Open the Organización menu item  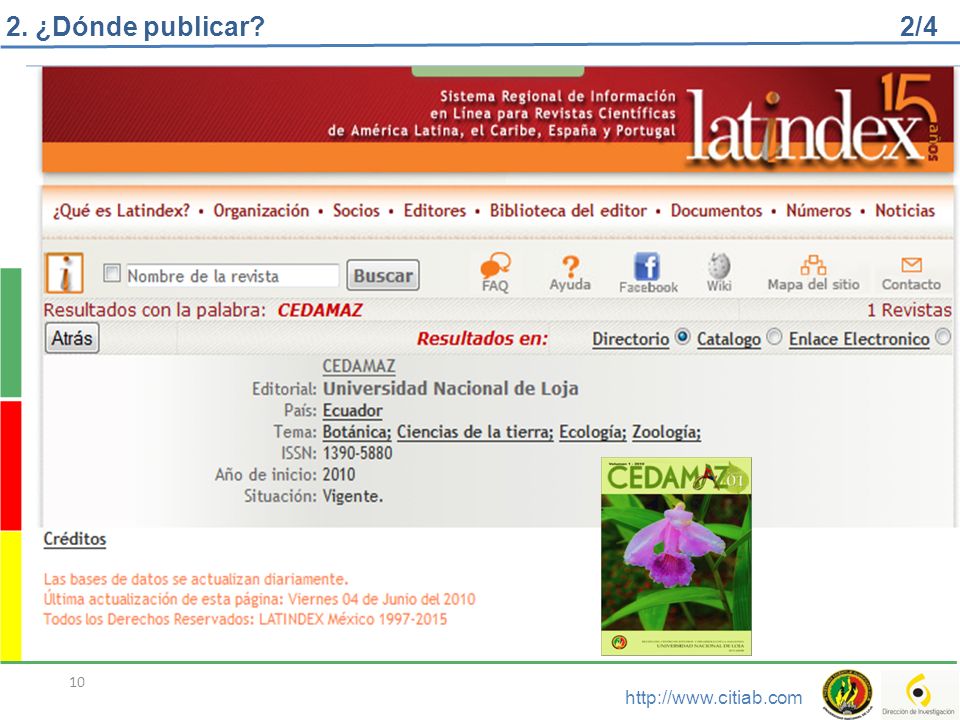pos(261,211)
